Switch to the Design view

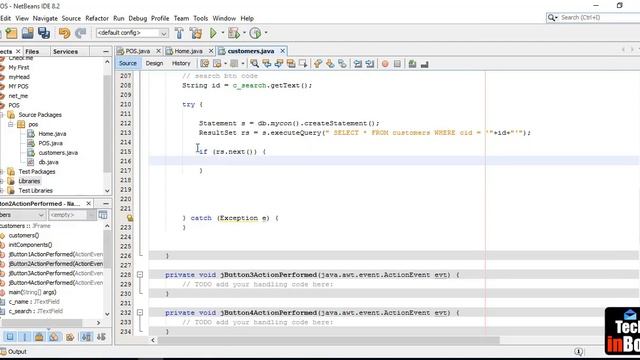click(154, 63)
